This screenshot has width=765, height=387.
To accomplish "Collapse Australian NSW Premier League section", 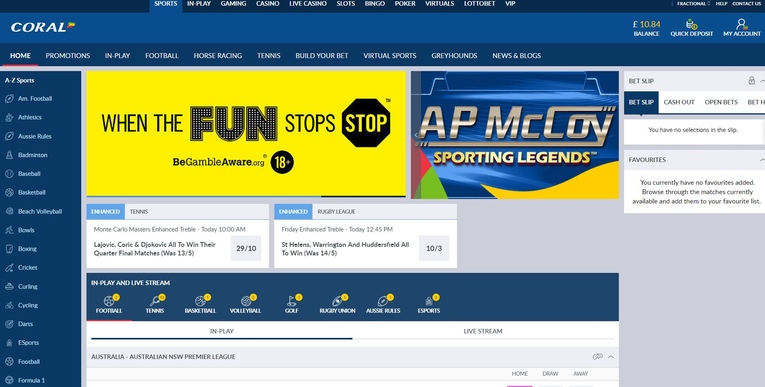I will (610, 357).
